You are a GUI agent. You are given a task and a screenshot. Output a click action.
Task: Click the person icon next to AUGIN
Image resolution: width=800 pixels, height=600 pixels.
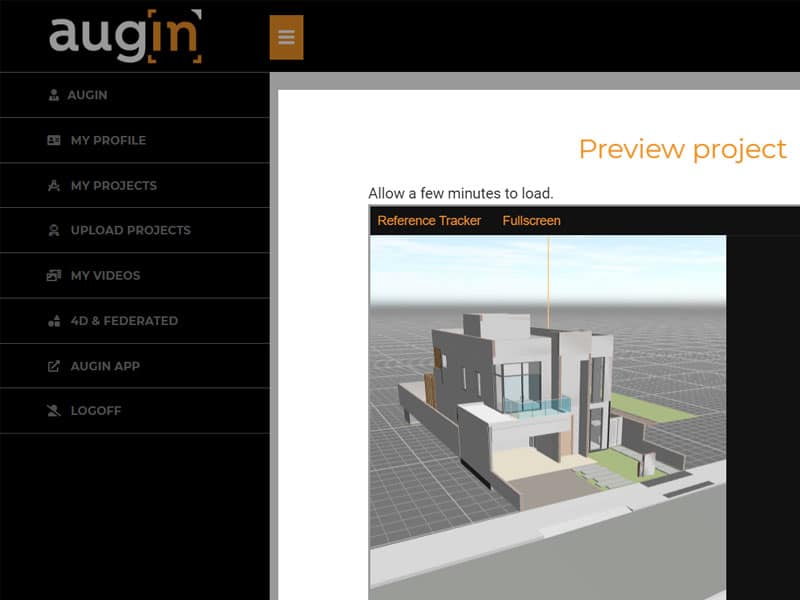coord(54,95)
